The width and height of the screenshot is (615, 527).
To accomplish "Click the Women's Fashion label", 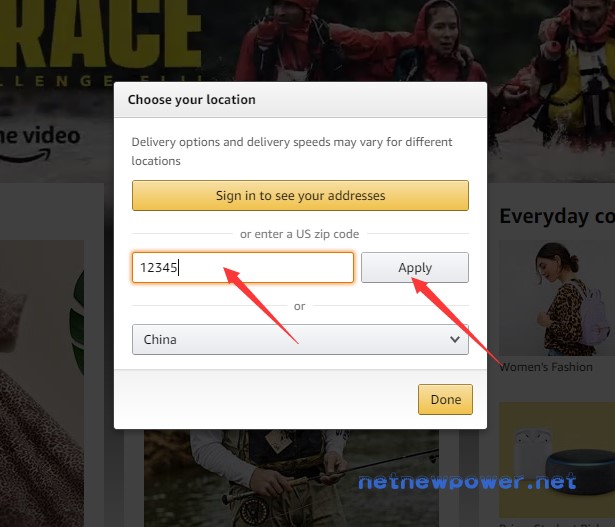I will [546, 367].
